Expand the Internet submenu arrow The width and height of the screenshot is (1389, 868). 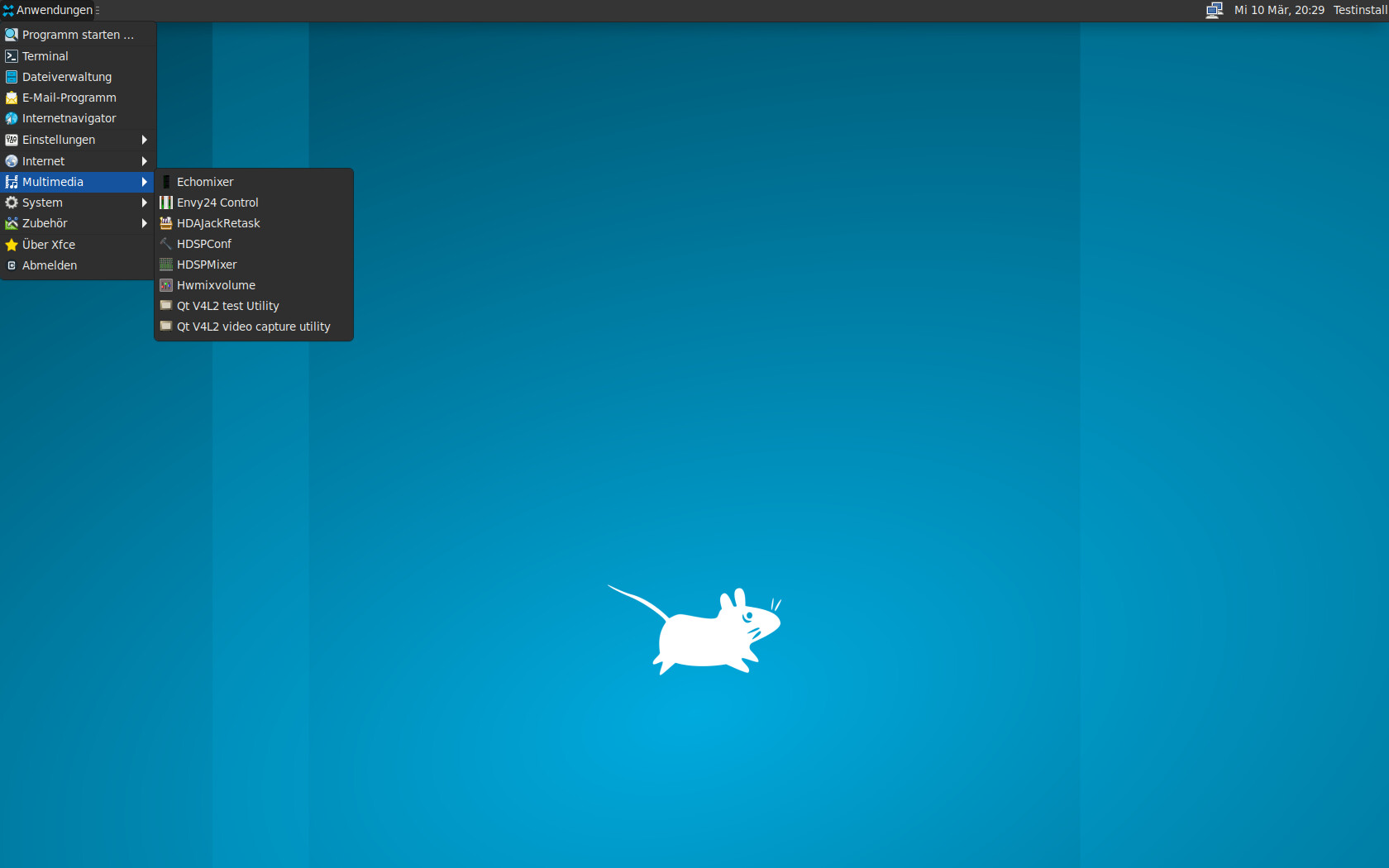144,161
